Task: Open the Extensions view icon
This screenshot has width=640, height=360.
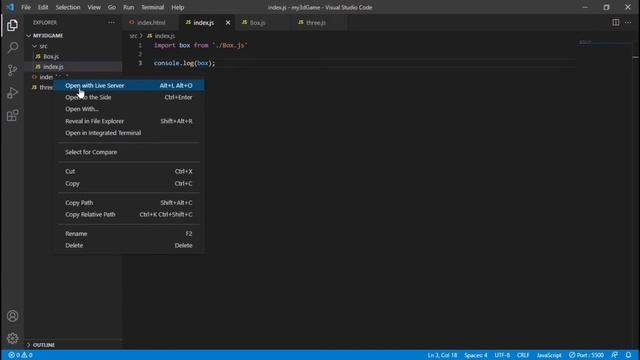Action: coord(12,116)
